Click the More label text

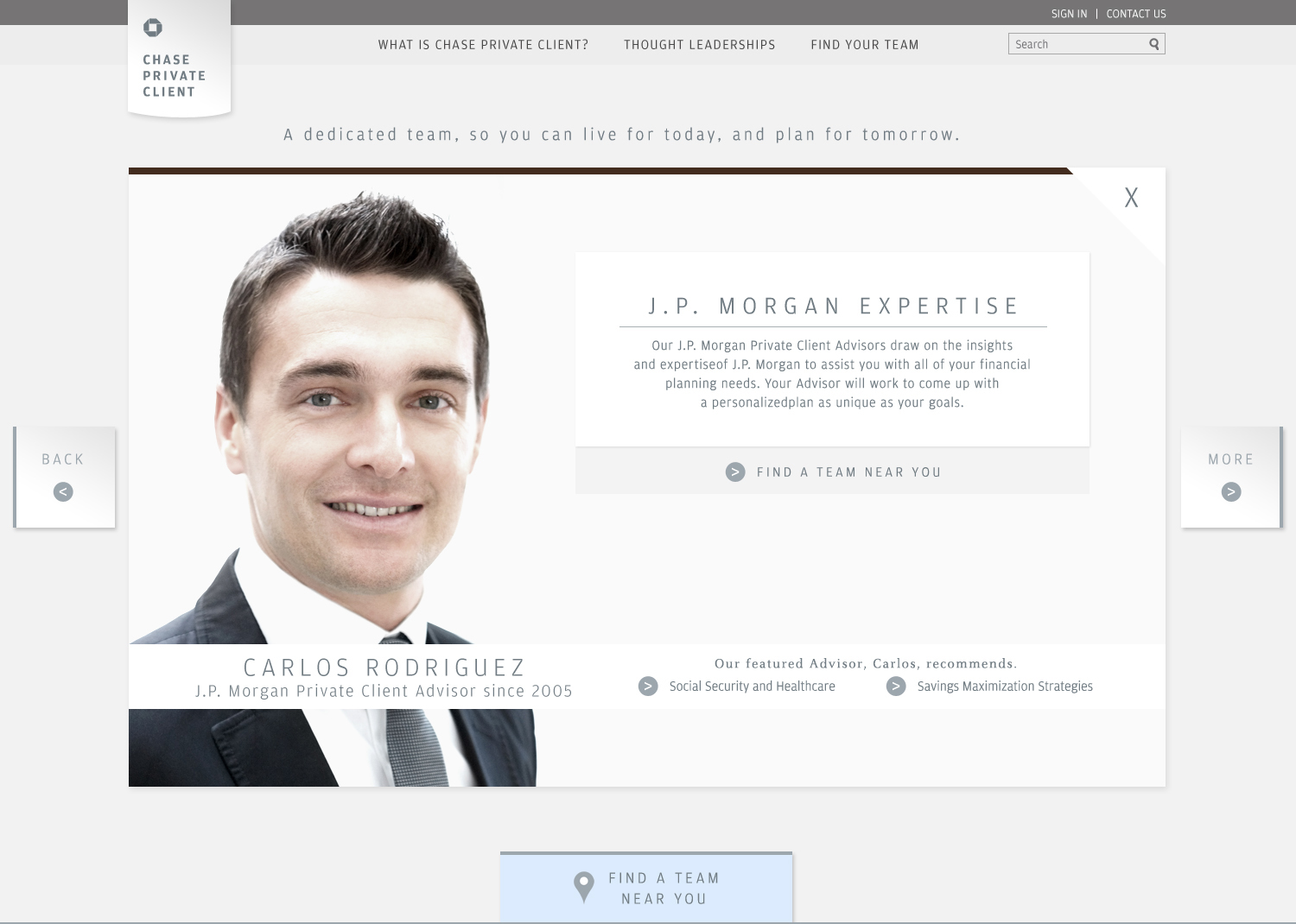point(1231,459)
